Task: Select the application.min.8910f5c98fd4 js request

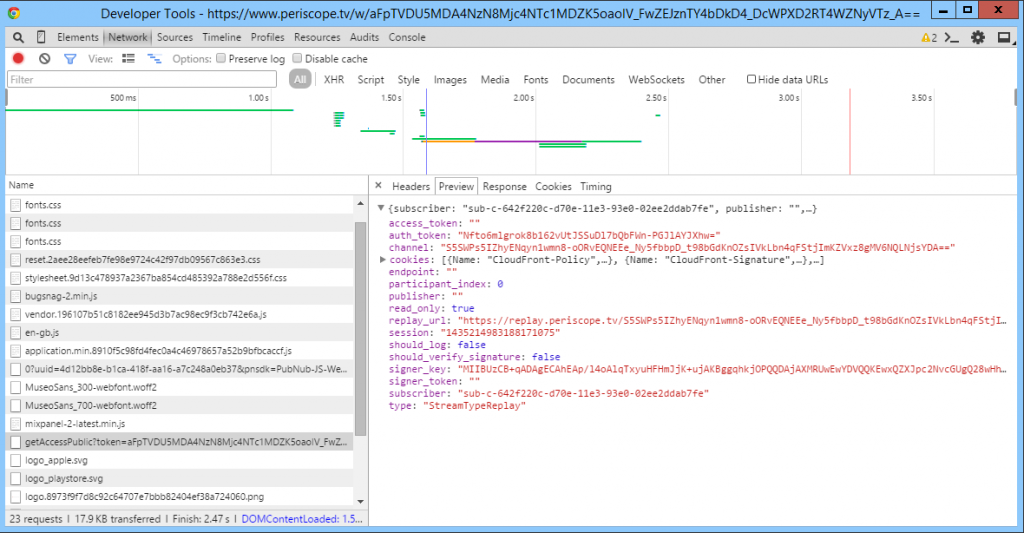Action: point(180,351)
